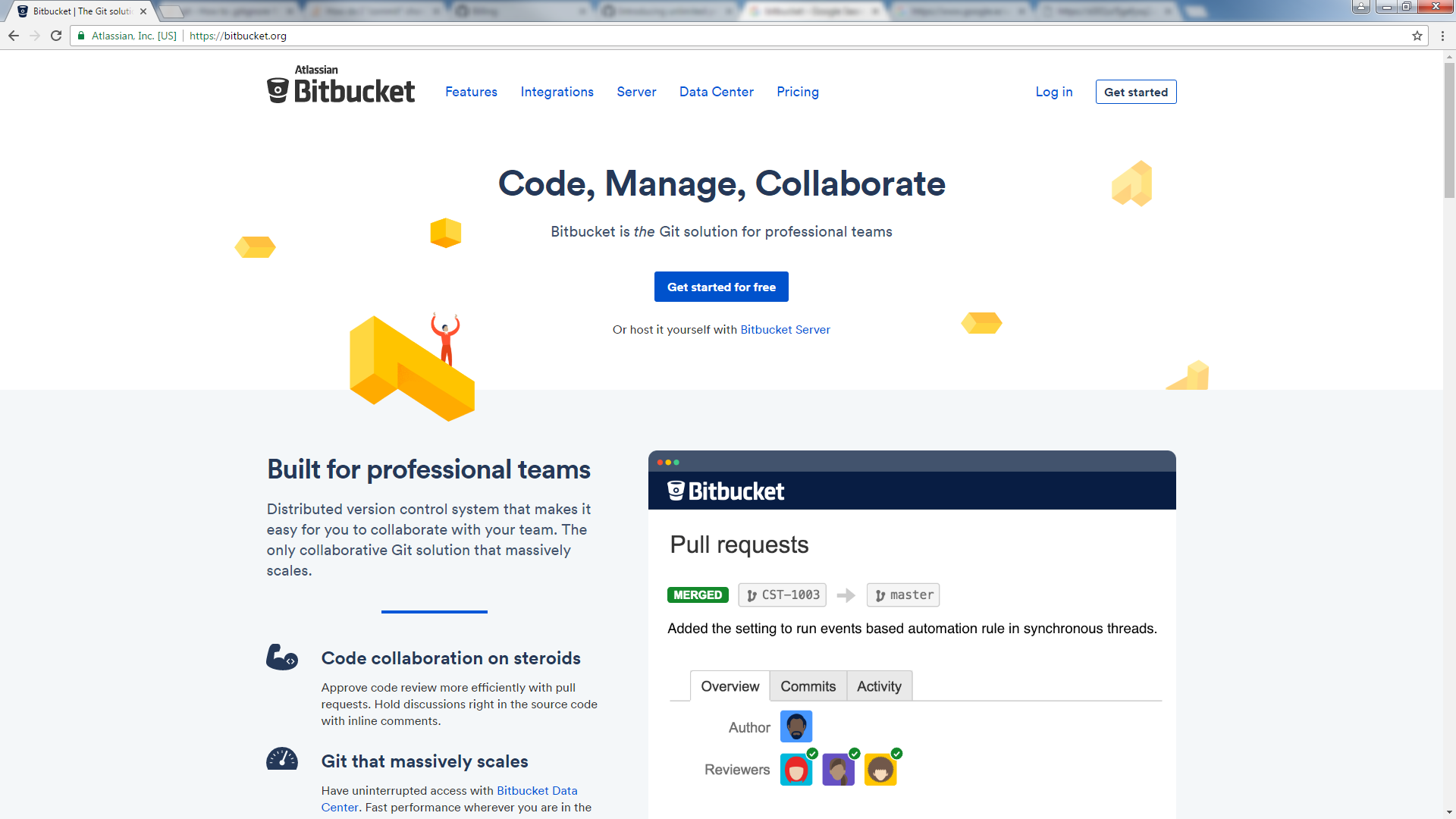
Task: Open the Chrome three-dot menu
Action: click(1442, 36)
